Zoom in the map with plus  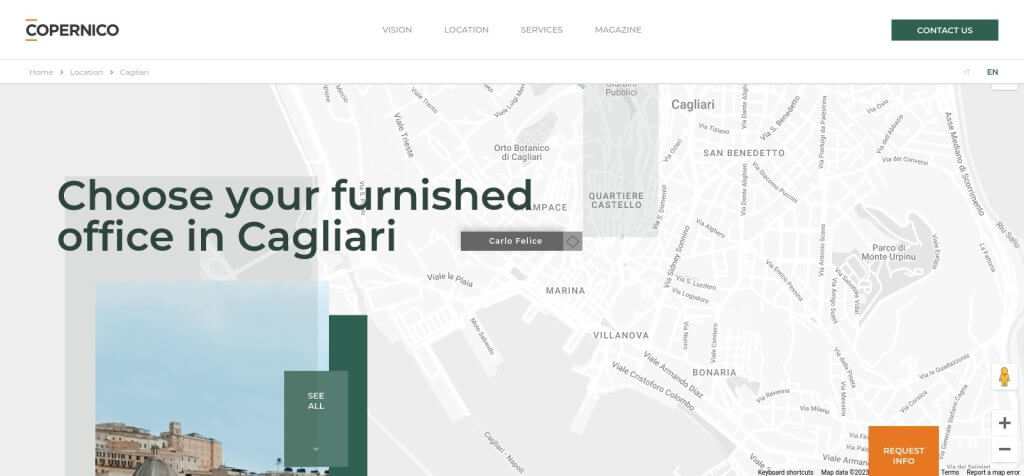coord(1004,423)
